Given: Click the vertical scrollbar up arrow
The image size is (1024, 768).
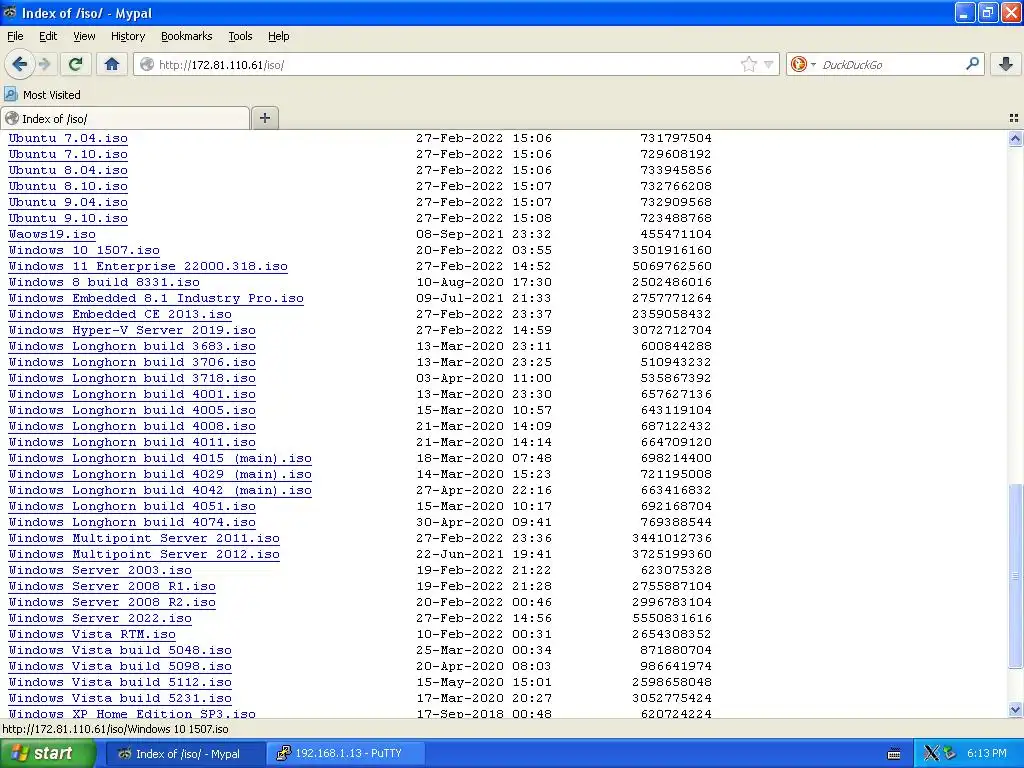Looking at the screenshot, I should pos(1015,138).
